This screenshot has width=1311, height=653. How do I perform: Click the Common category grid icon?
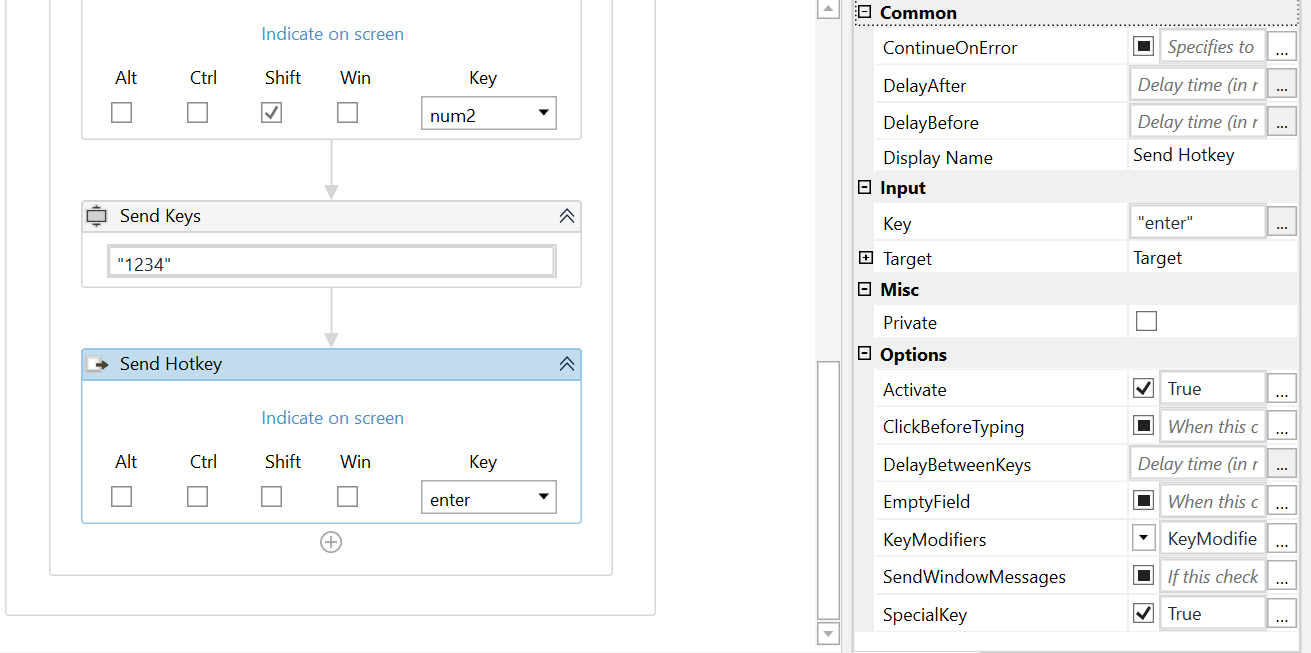(x=862, y=12)
